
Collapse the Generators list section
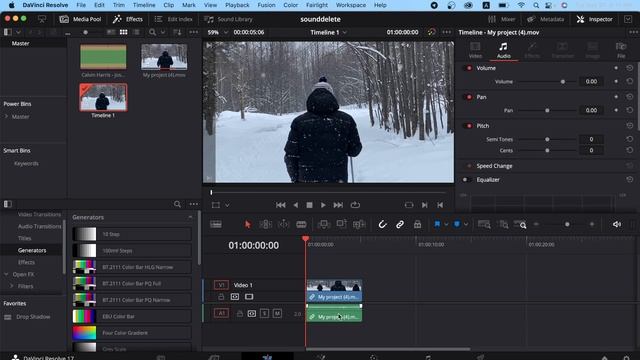tap(190, 217)
